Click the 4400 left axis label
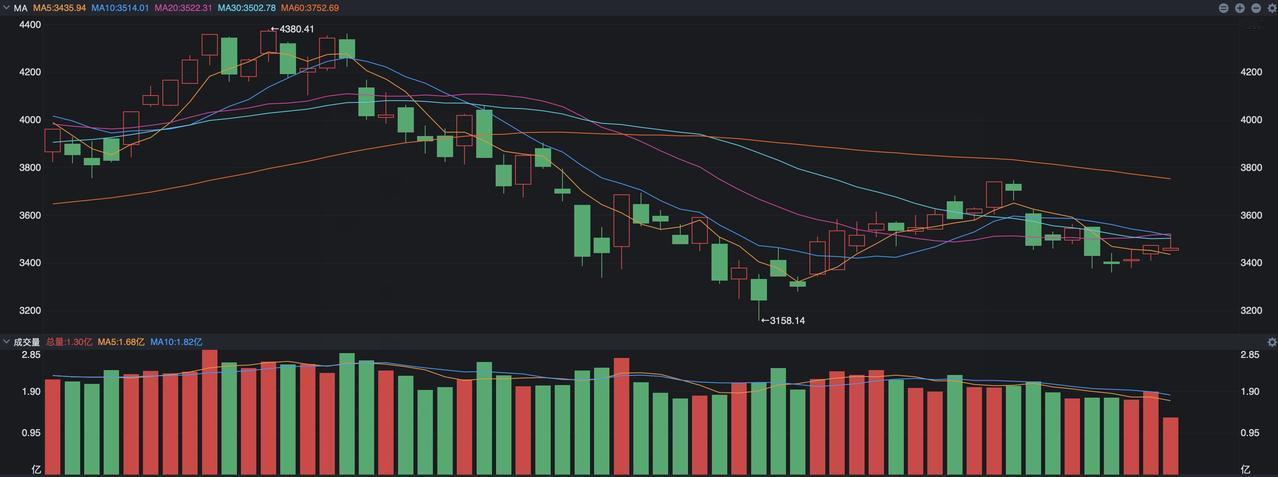Viewport: 1278px width, 477px height. (x=30, y=24)
